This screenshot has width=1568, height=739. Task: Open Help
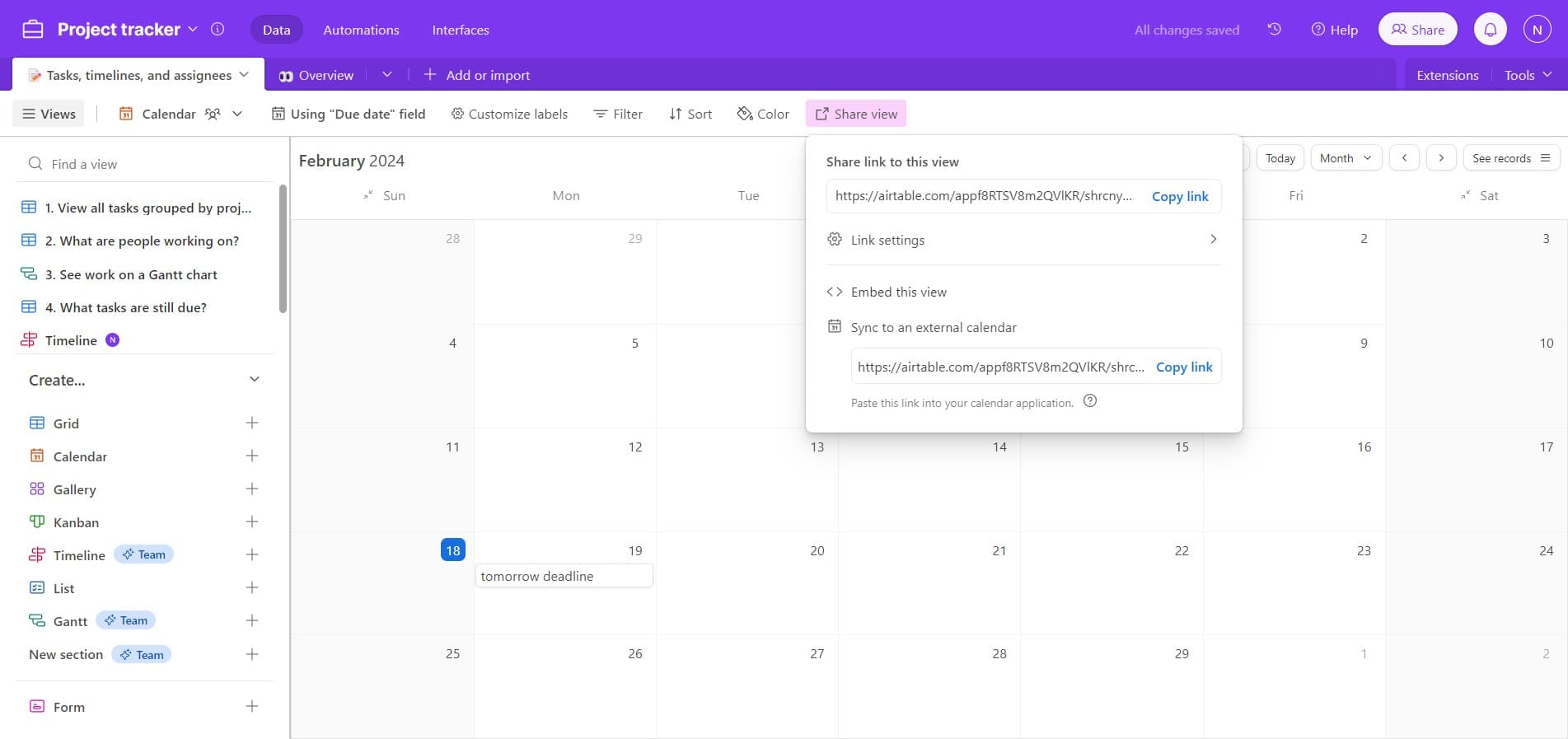tap(1334, 30)
